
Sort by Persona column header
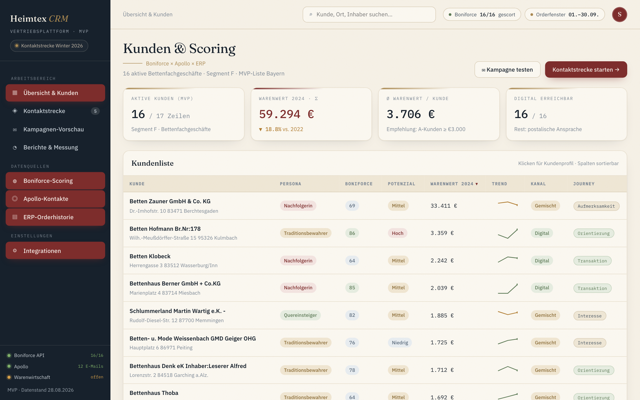[290, 184]
